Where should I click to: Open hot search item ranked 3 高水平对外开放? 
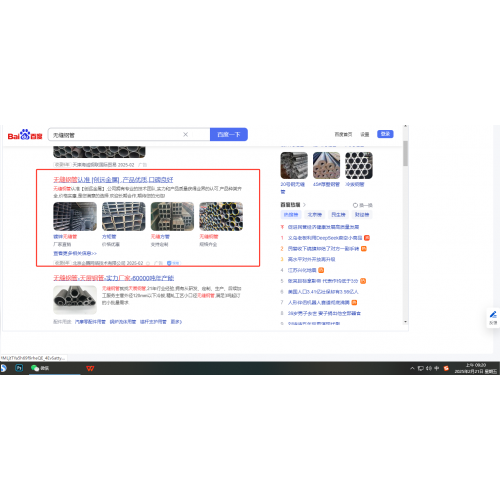pyautogui.click(x=311, y=259)
